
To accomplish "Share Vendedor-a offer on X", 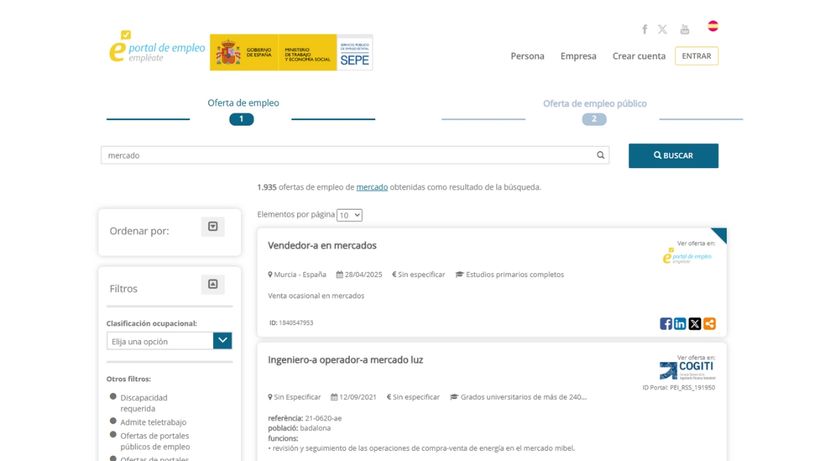I will tap(694, 324).
